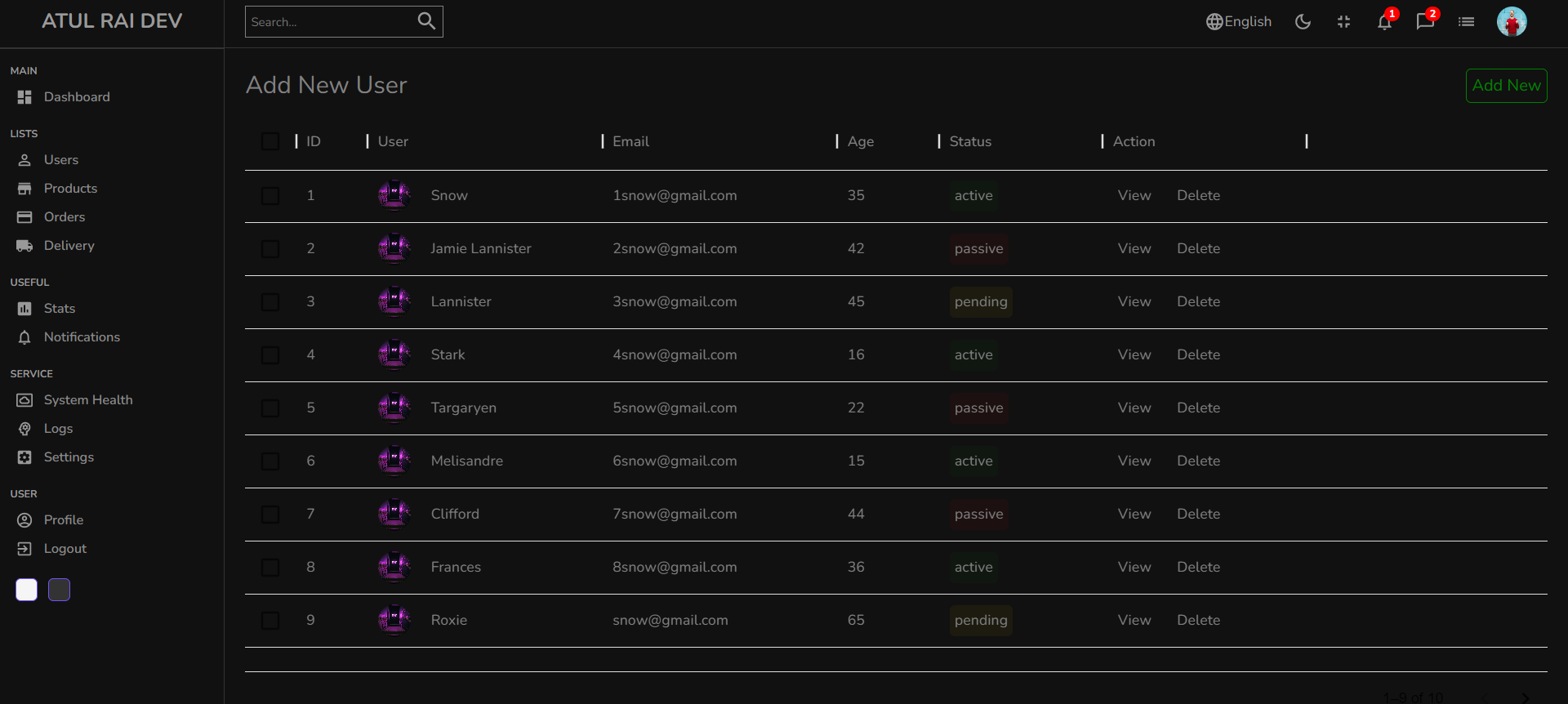Click the Notifications bell icon in sidebar
Image resolution: width=1568 pixels, height=704 pixels.
(24, 337)
